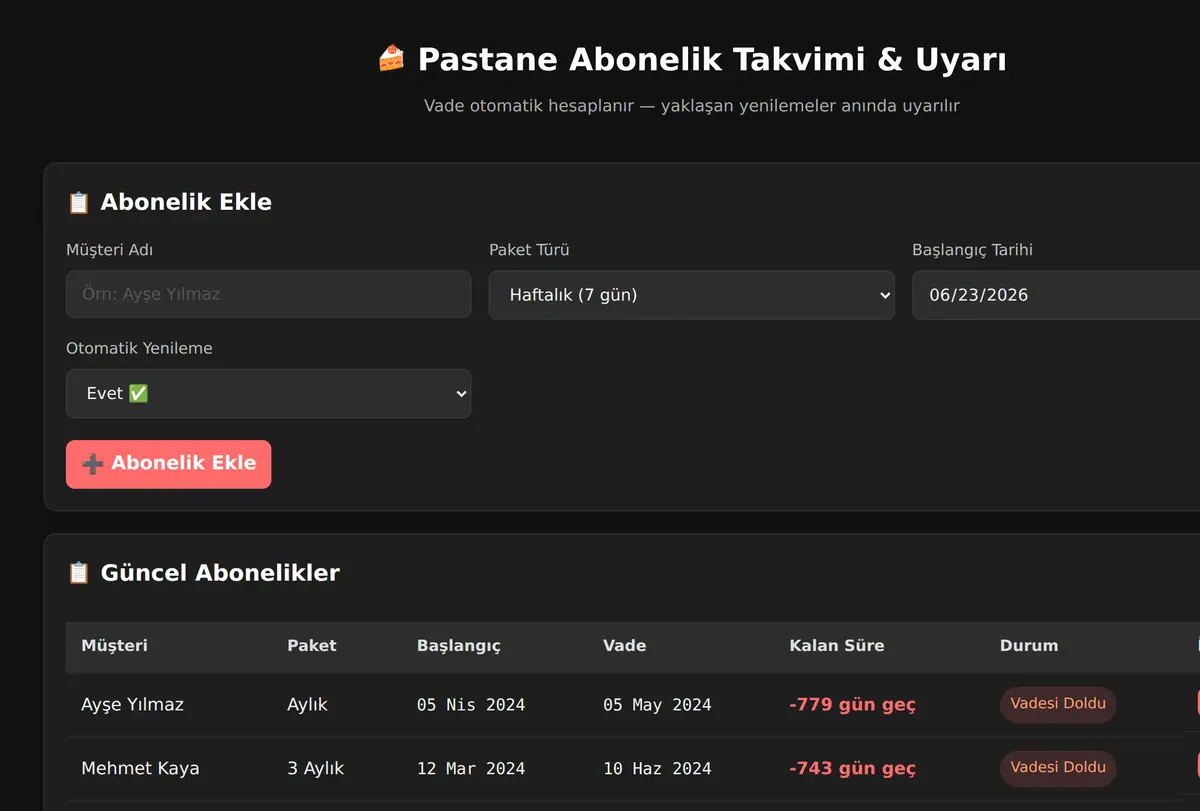Click the Başlangıç Tarihi date field

click(1056, 295)
